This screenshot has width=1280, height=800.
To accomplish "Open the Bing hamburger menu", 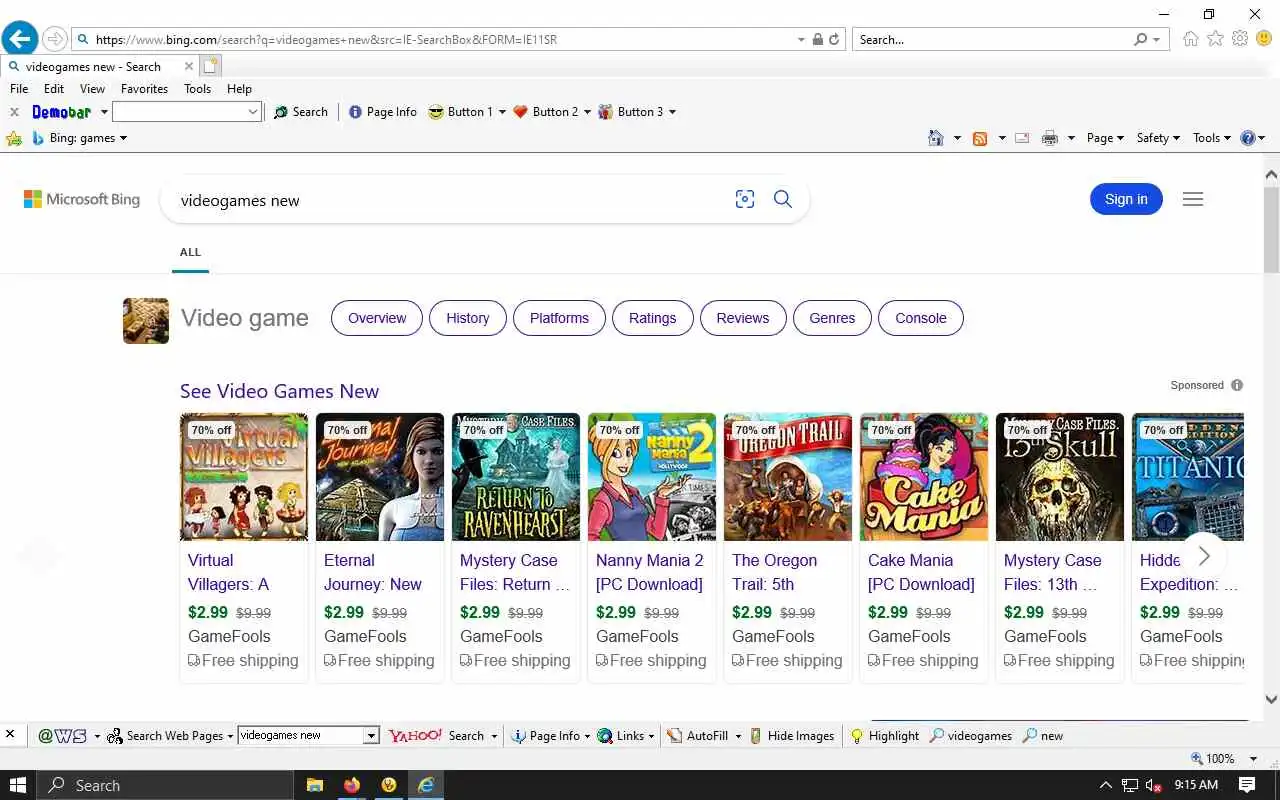I will coord(1192,199).
